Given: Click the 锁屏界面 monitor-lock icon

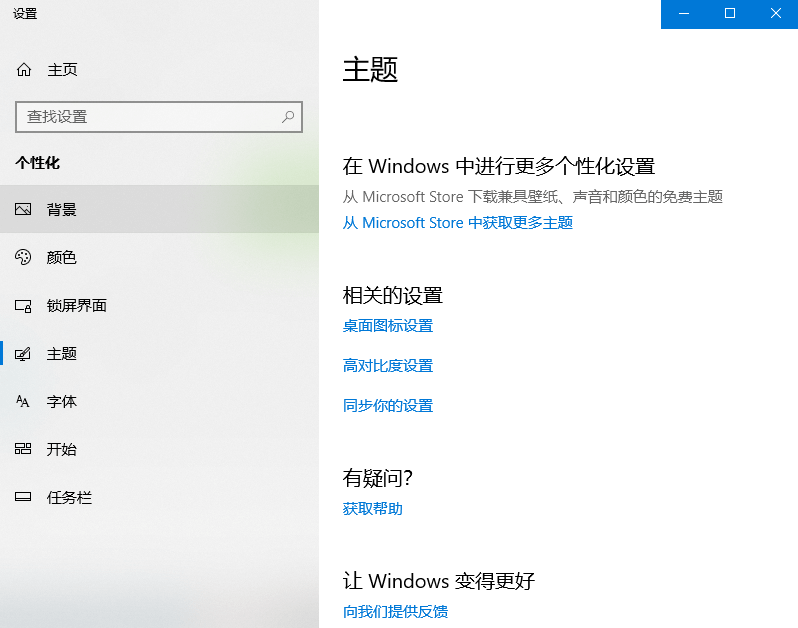Looking at the screenshot, I should click(23, 305).
